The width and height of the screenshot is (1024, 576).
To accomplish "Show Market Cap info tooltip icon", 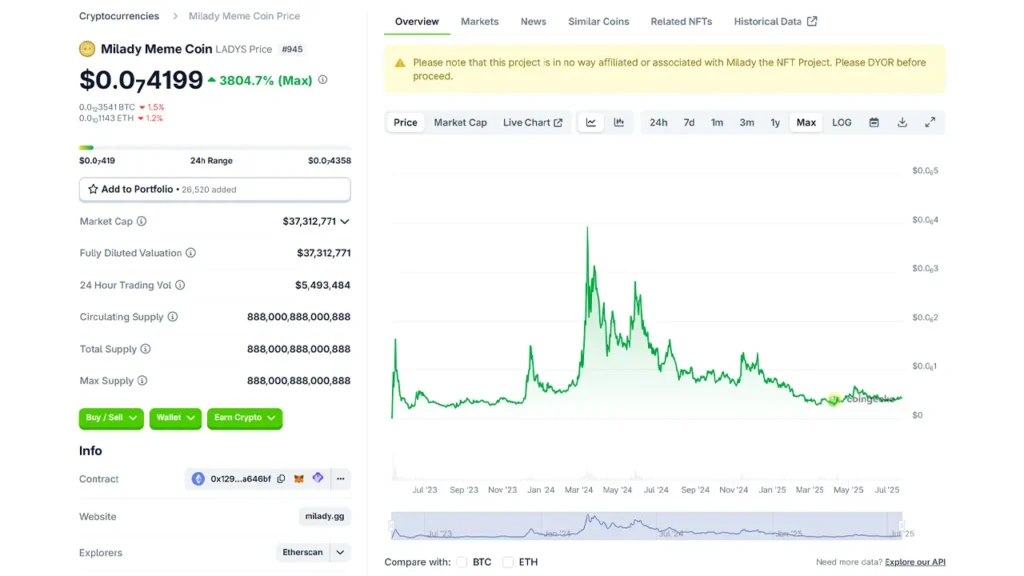I will (142, 221).
